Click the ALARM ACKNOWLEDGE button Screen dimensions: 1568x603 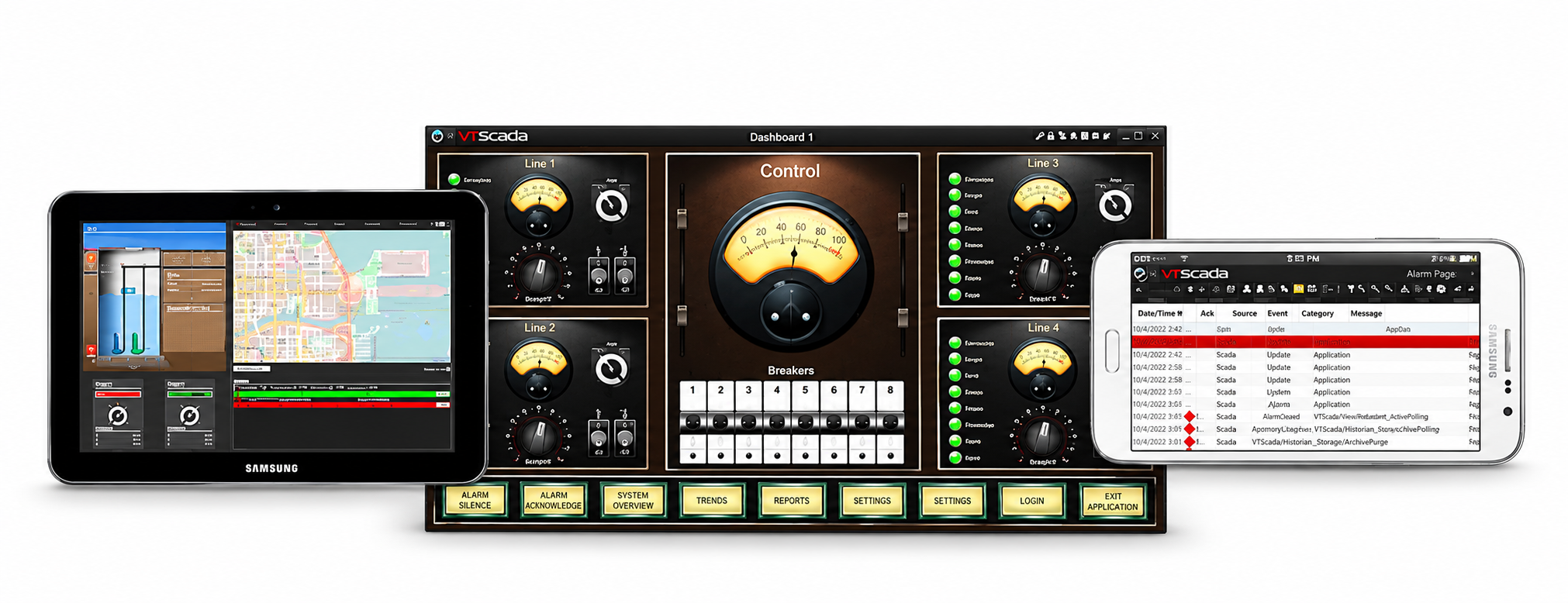554,501
